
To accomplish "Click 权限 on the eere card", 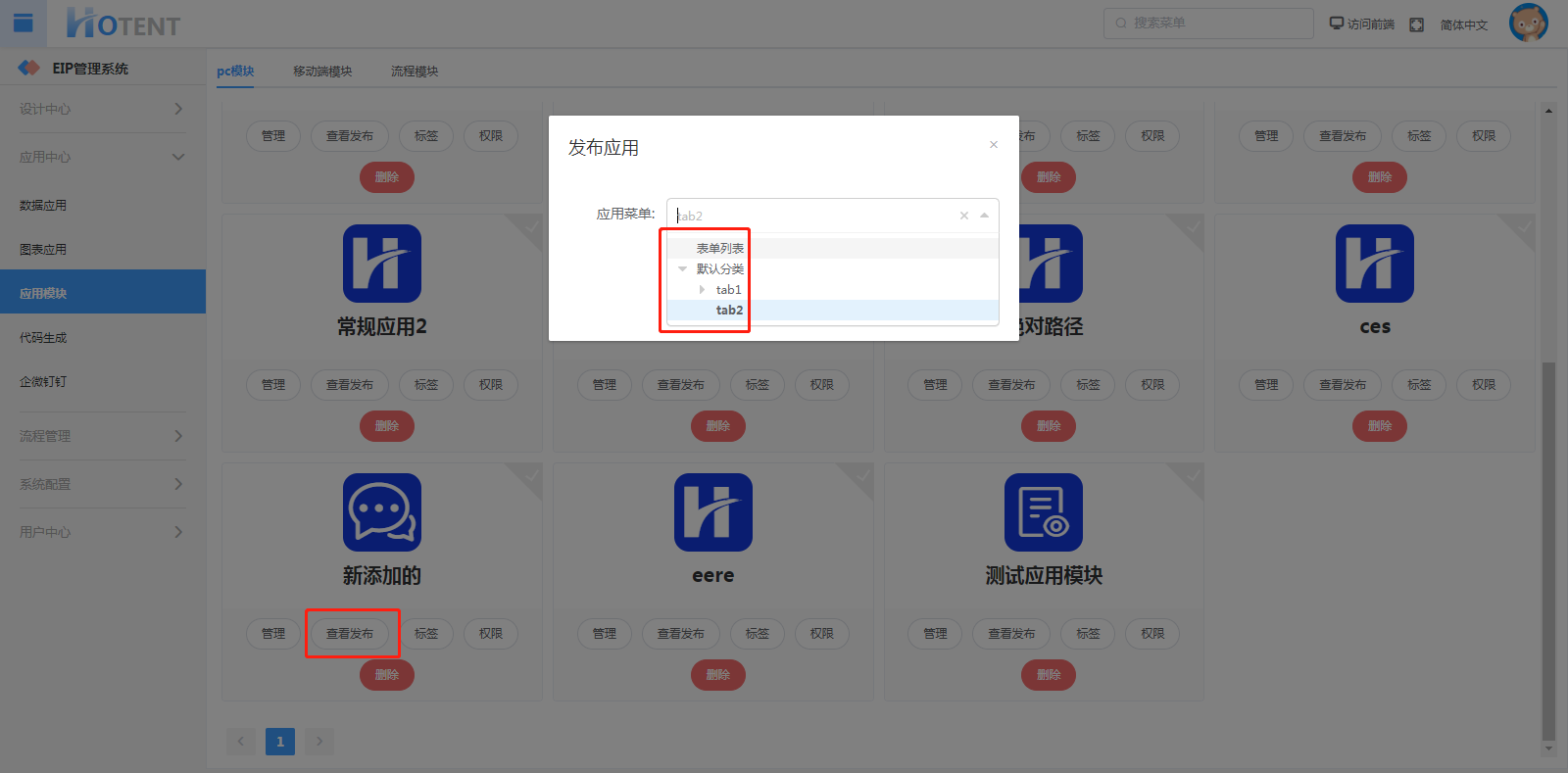I will (822, 634).
